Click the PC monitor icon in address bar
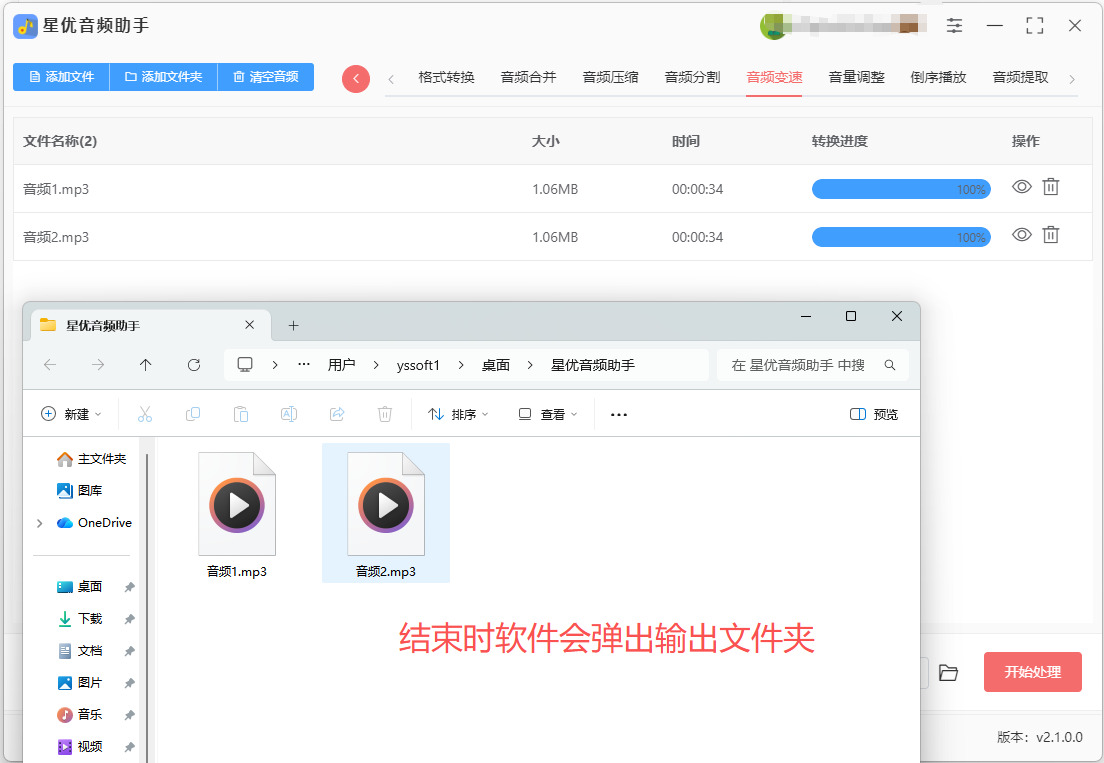 click(x=245, y=365)
